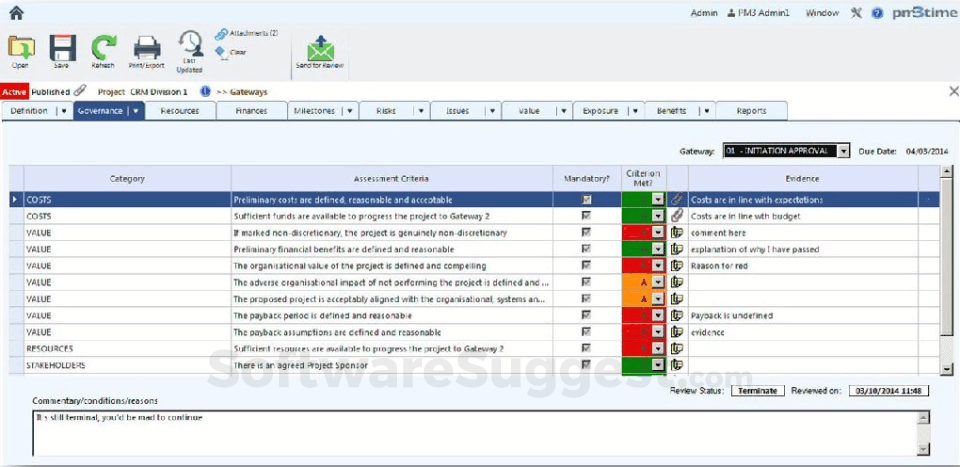960x467 pixels.
Task: Toggle Mandatory for 'Sufficient resources' row
Action: (587, 348)
